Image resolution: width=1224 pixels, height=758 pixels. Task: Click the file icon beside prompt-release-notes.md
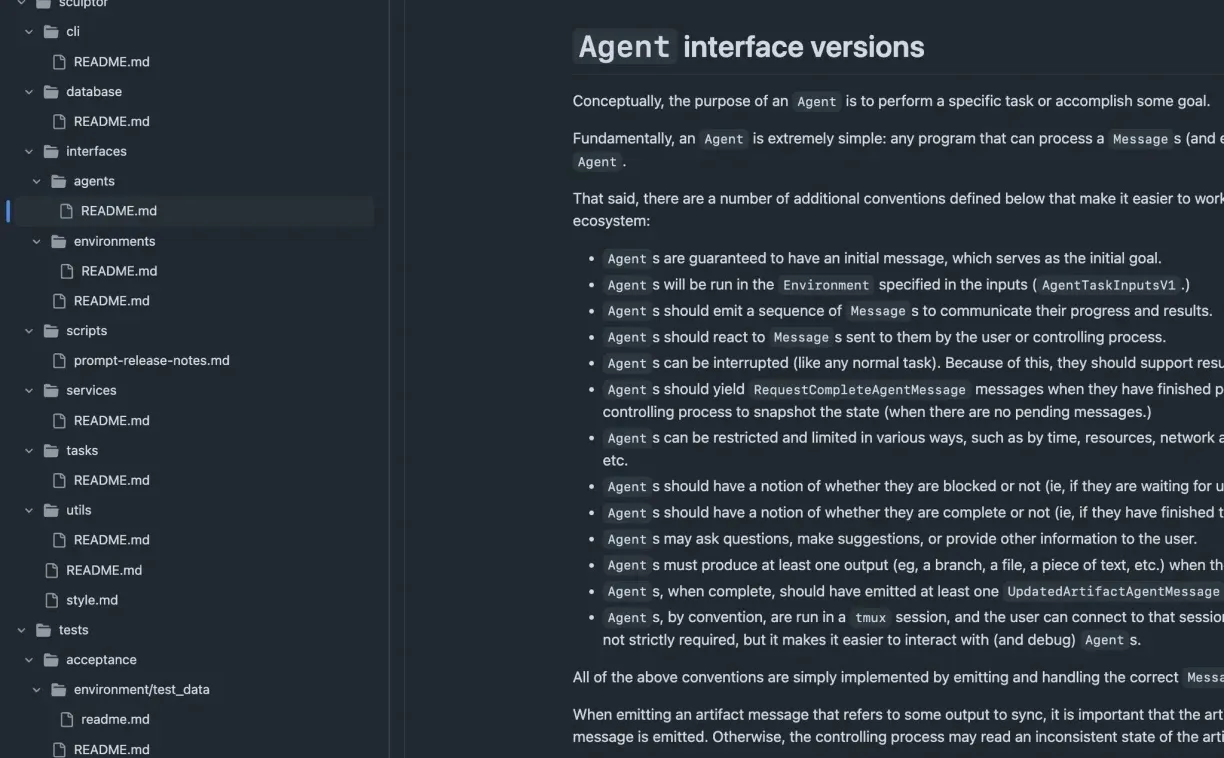[59, 361]
